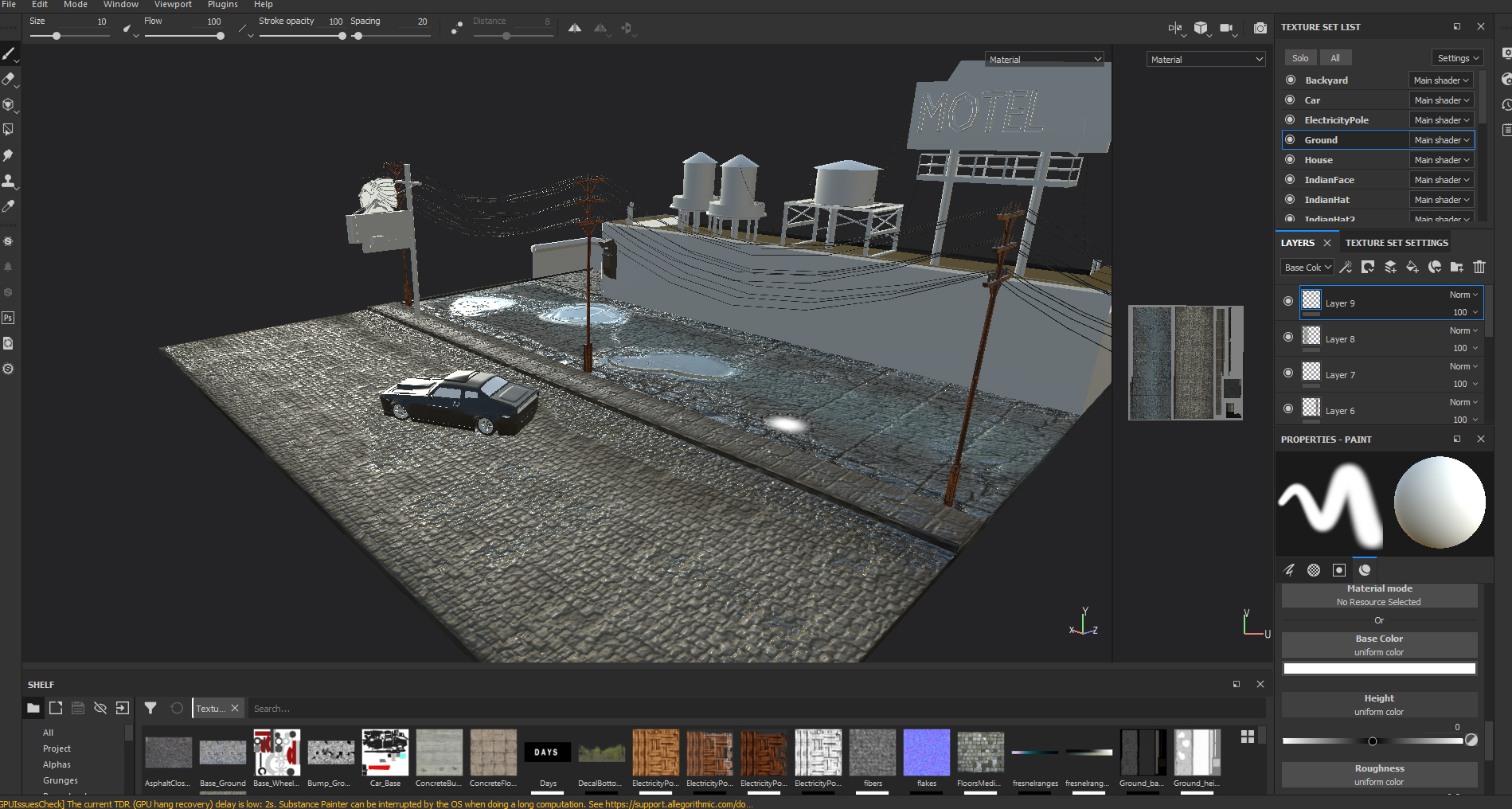This screenshot has width=1512, height=809.
Task: Switch to Texture Set Settings tab
Action: point(1397,243)
